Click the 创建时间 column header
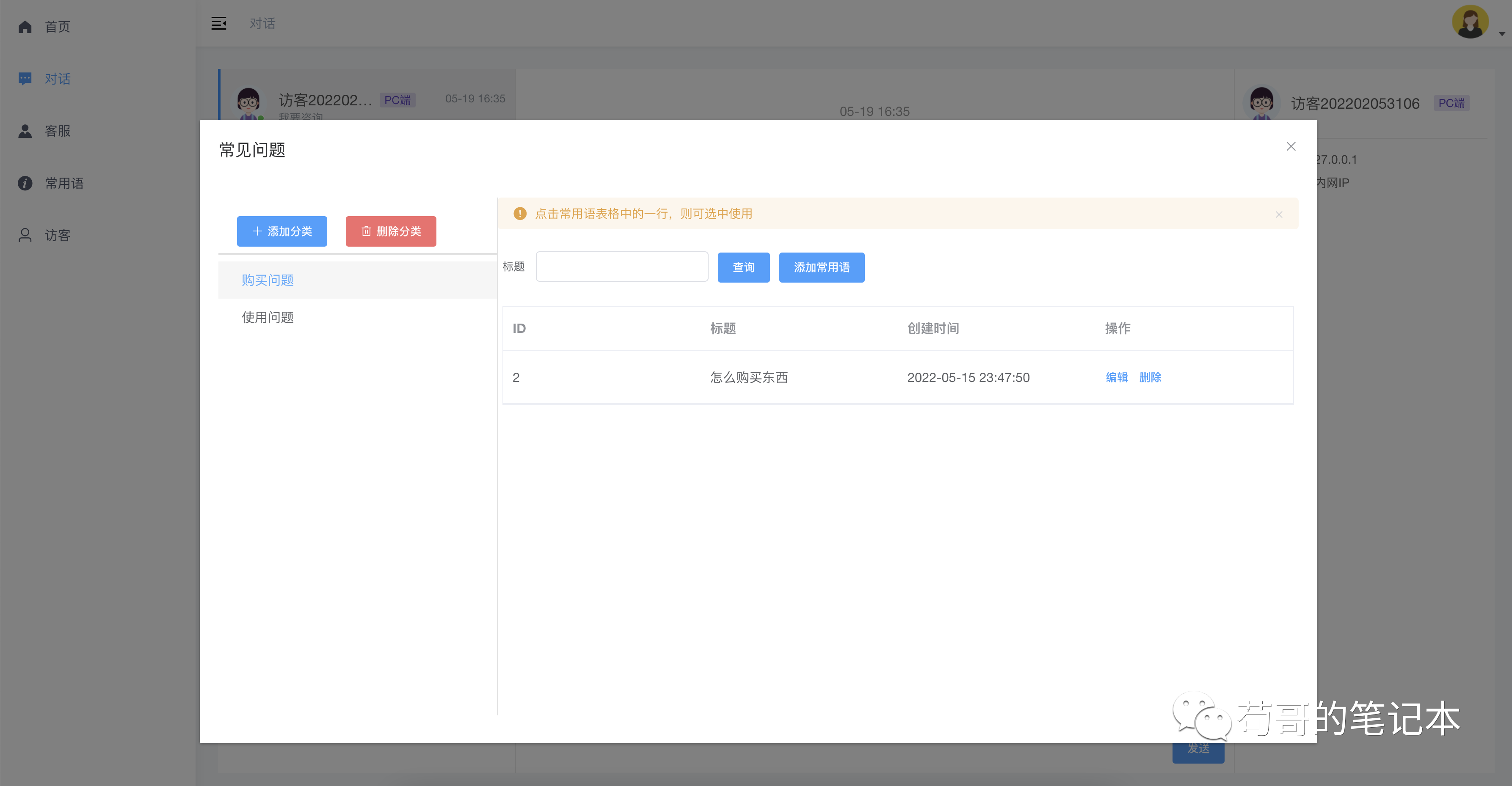1512x786 pixels. tap(933, 328)
